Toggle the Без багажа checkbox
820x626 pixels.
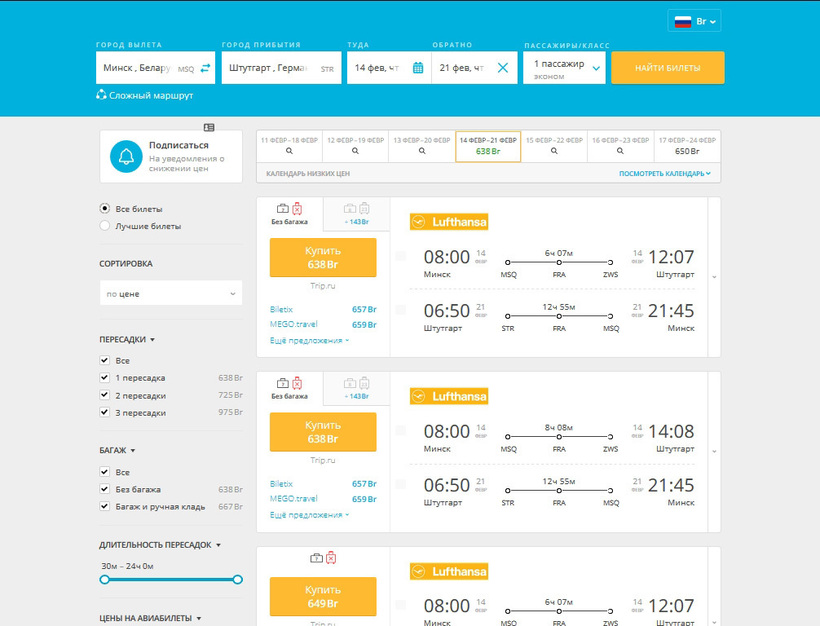click(105, 489)
